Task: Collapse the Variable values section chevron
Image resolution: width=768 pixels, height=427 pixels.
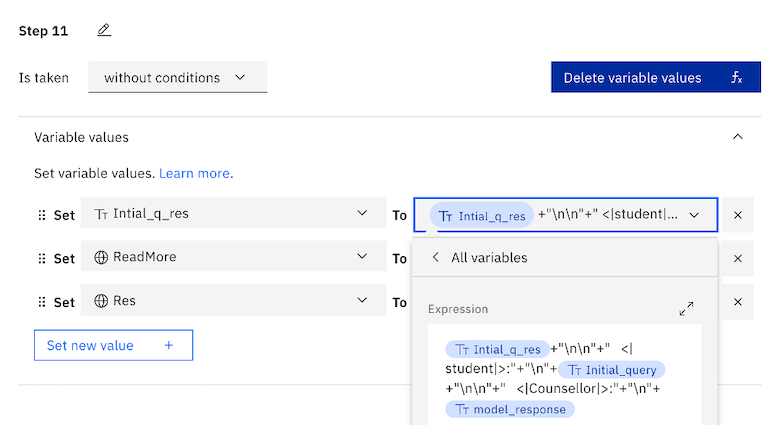Action: pyautogui.click(x=738, y=137)
